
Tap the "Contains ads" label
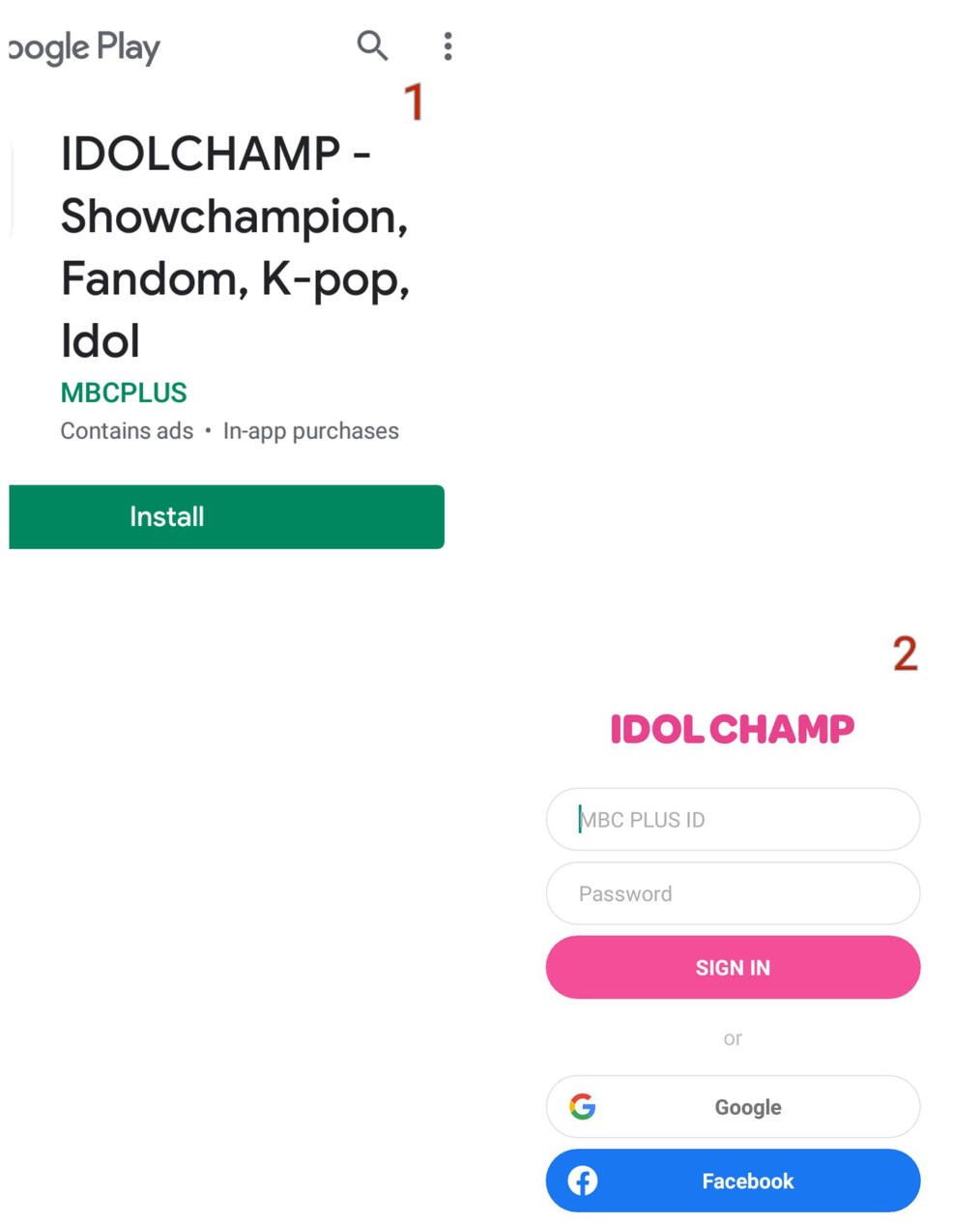click(127, 431)
